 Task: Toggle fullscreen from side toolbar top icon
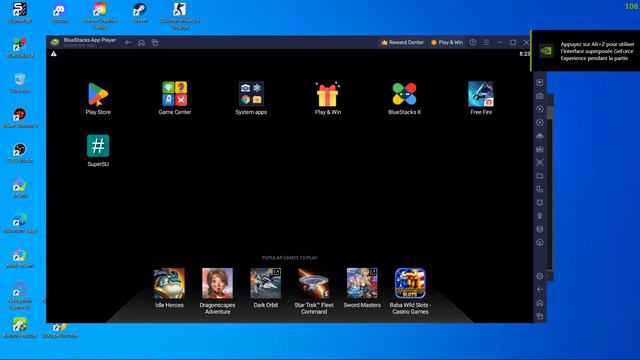tap(540, 82)
